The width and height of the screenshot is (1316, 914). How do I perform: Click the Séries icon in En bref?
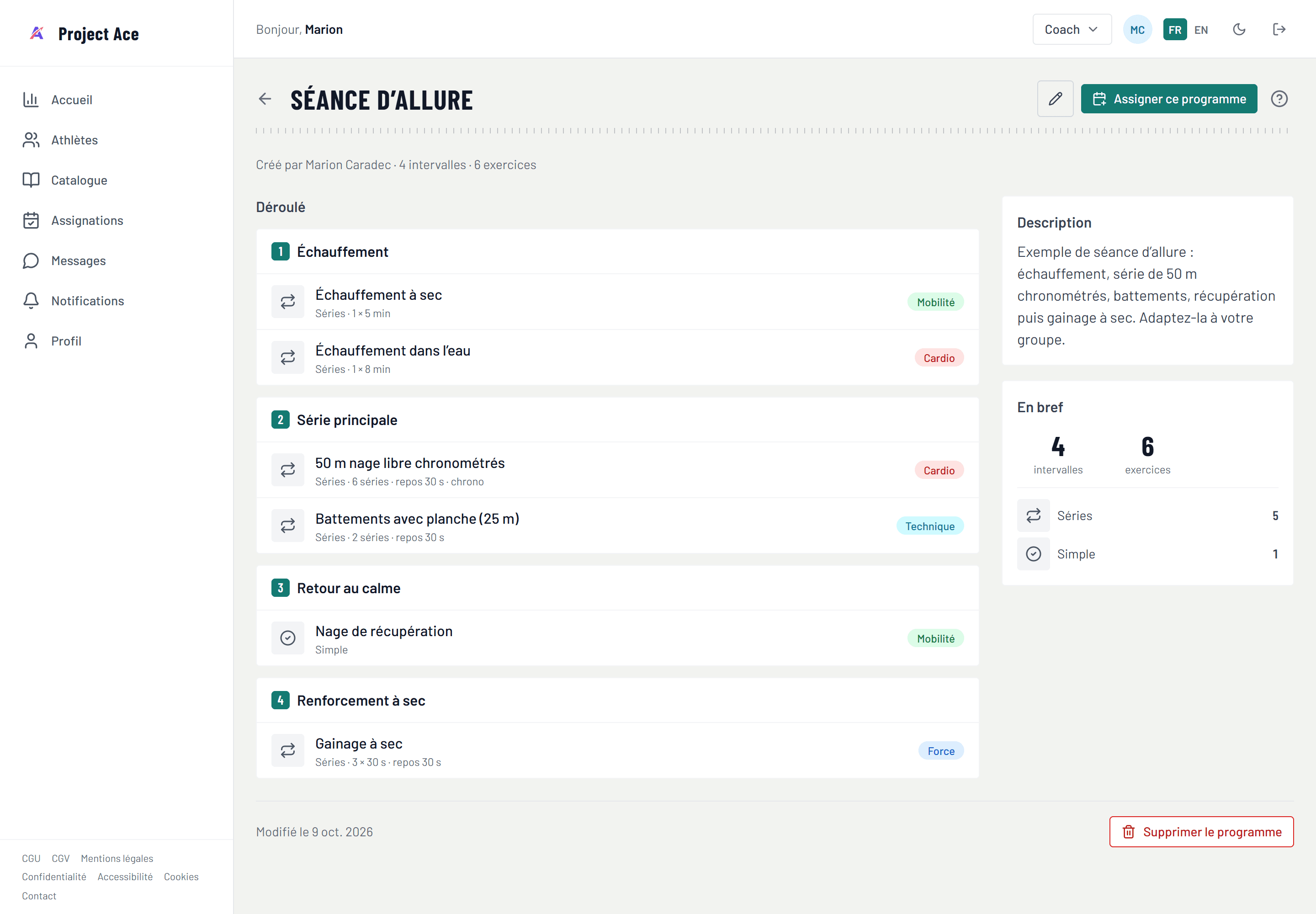[x=1033, y=515]
